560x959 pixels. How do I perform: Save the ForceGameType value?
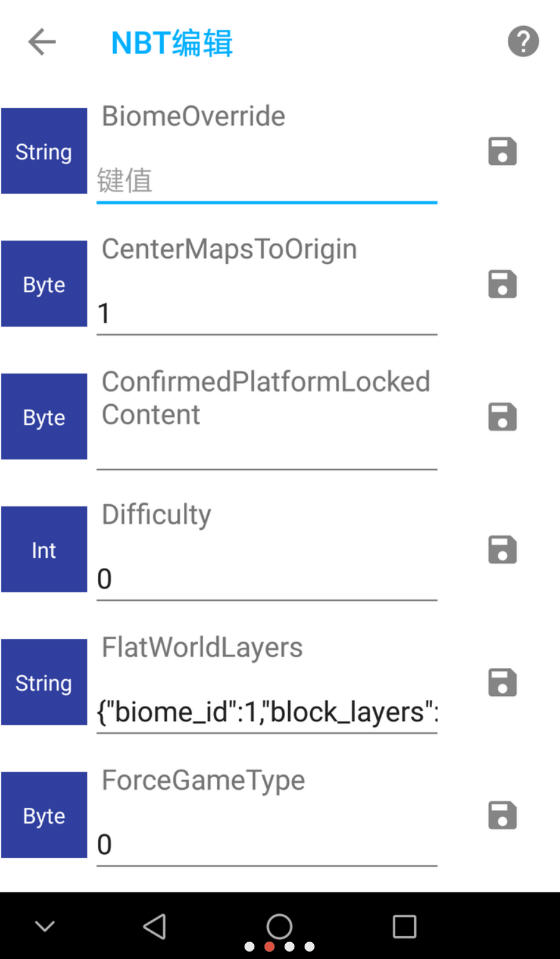503,815
